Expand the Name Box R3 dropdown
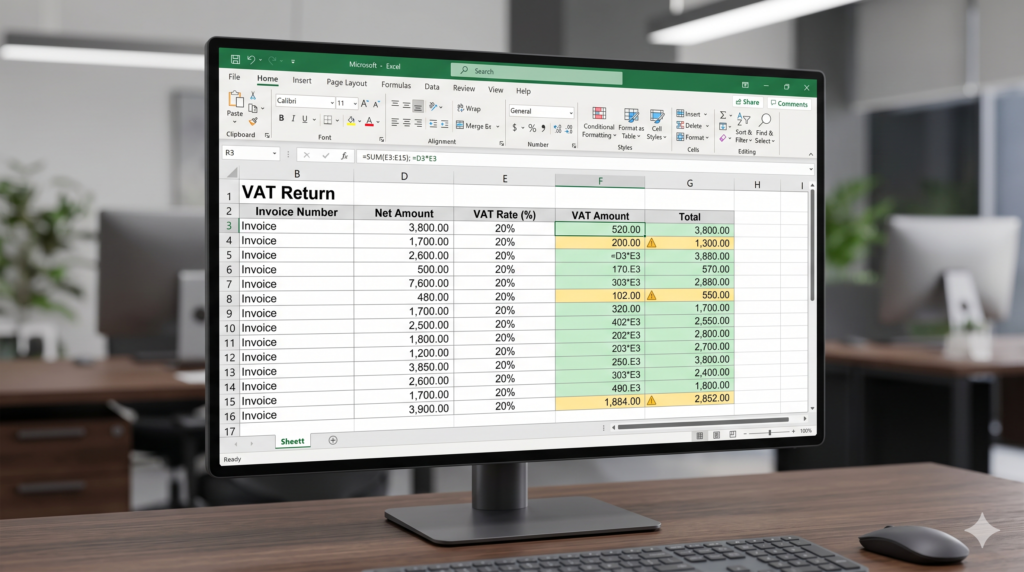The width and height of the screenshot is (1024, 572). [x=274, y=153]
